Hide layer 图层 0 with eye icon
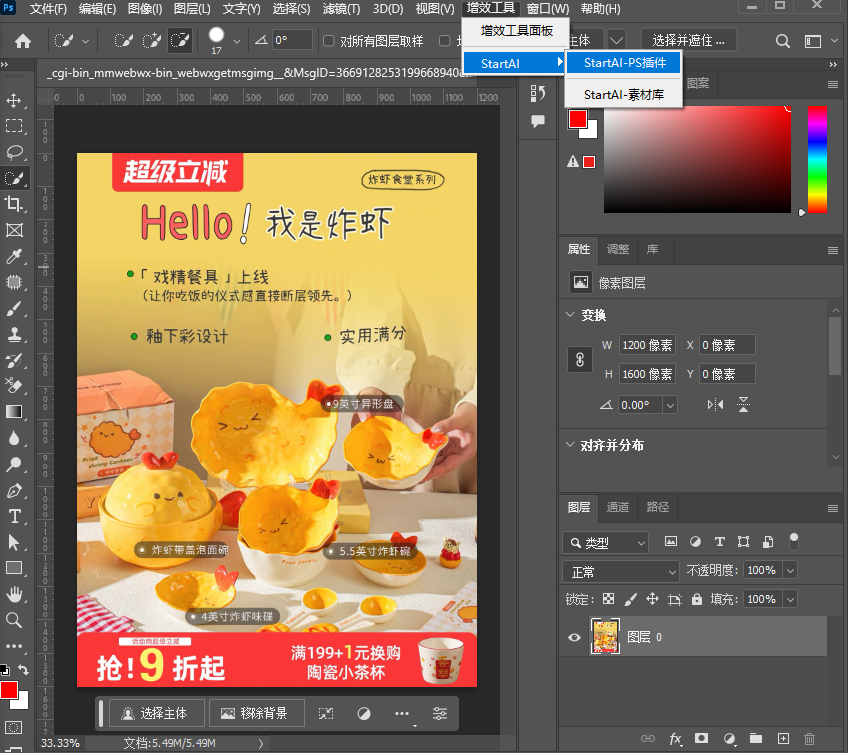This screenshot has width=848, height=753. (x=574, y=637)
